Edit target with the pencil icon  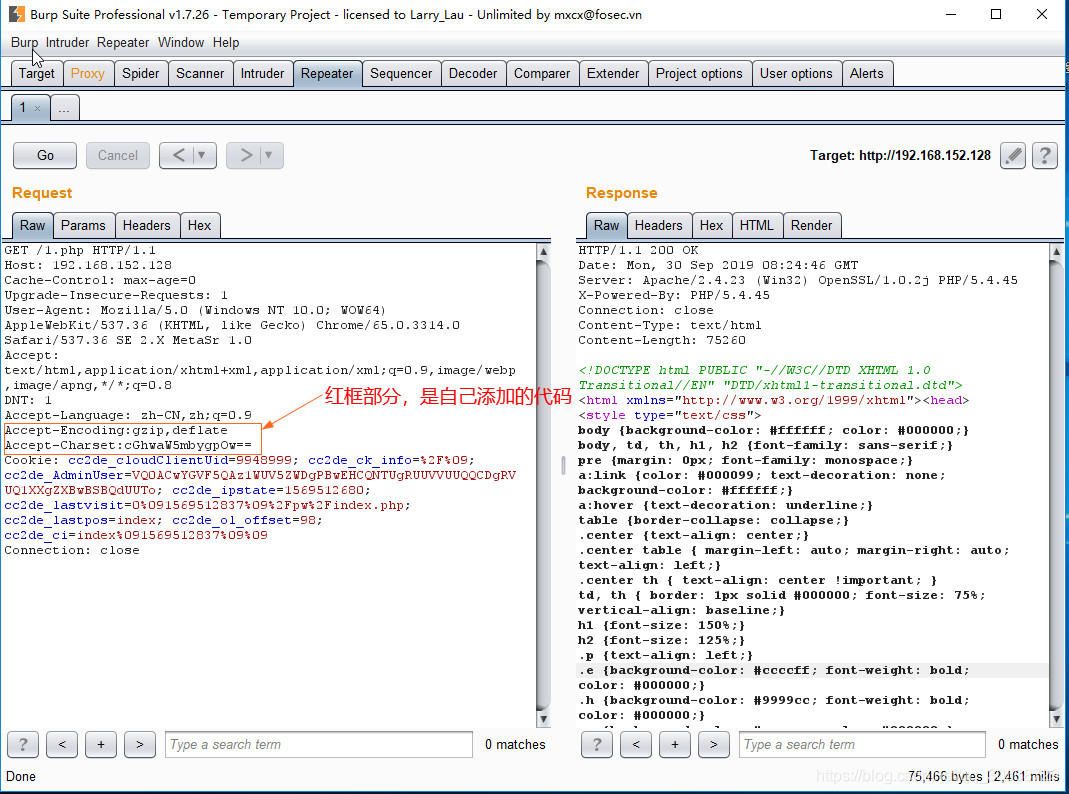pyautogui.click(x=1013, y=155)
